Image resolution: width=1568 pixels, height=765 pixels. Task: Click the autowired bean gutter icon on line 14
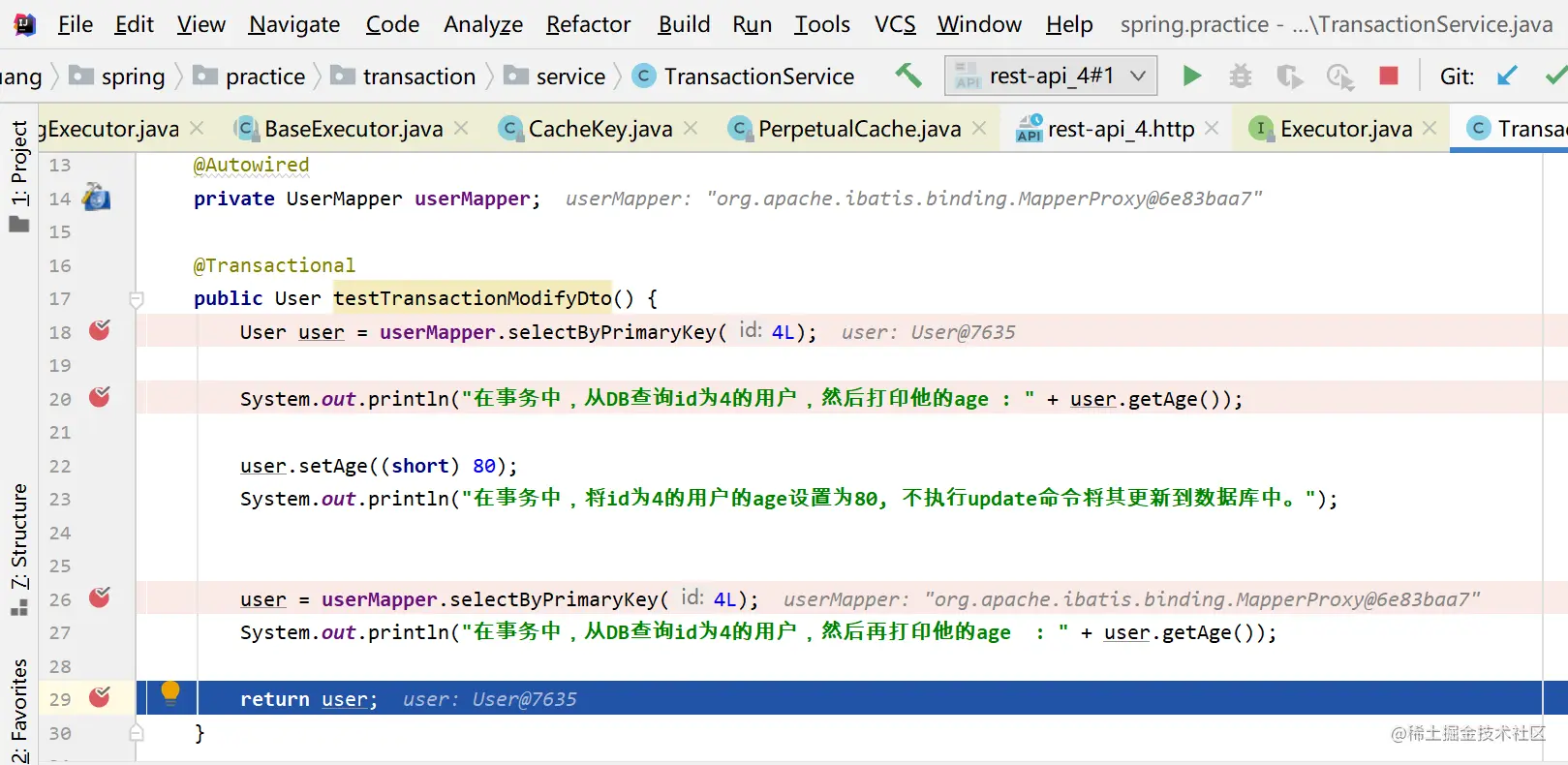point(96,198)
